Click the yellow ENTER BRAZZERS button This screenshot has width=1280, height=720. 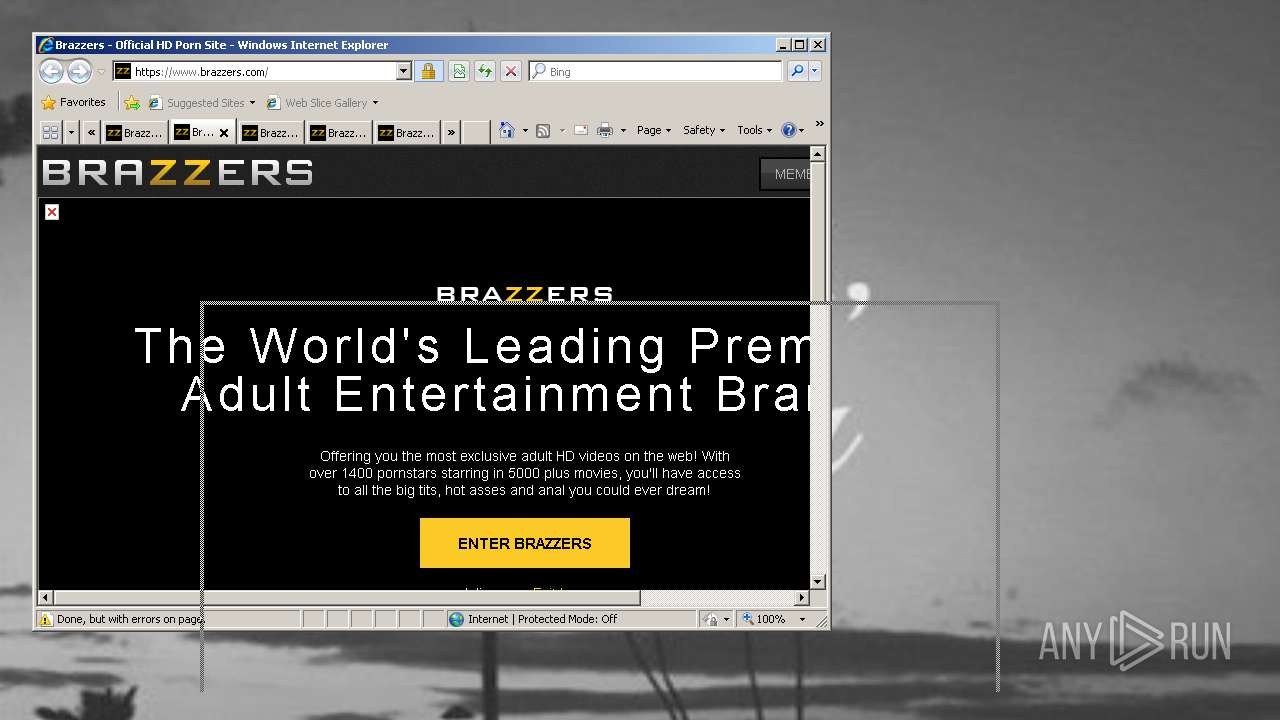[525, 543]
